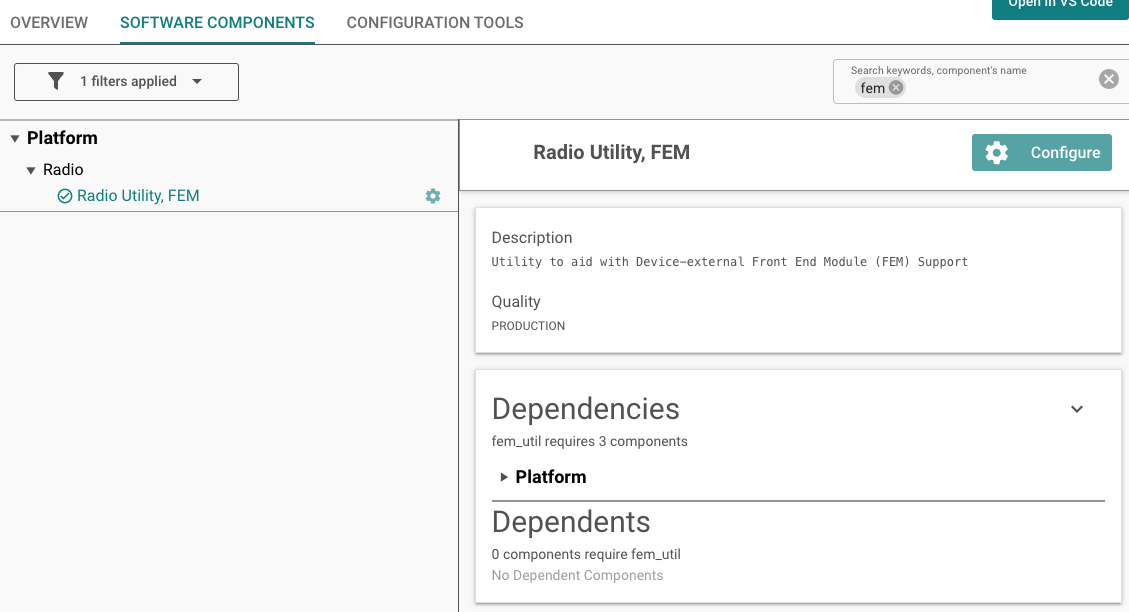Open the SOFTWARE COMPONENTS tab
1129x612 pixels.
216,22
